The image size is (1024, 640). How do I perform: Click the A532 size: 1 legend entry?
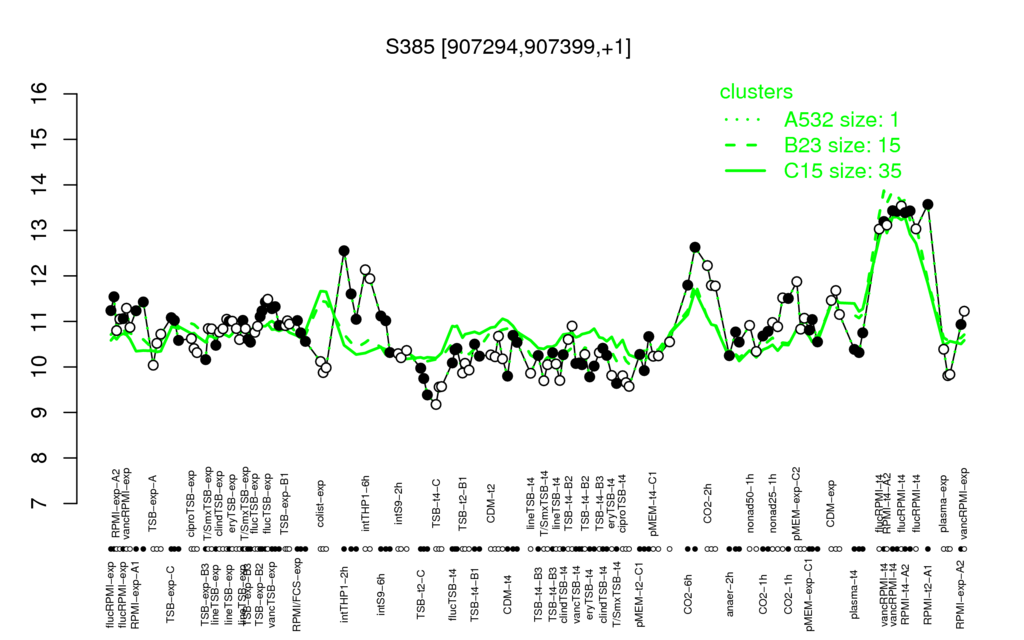pos(842,120)
